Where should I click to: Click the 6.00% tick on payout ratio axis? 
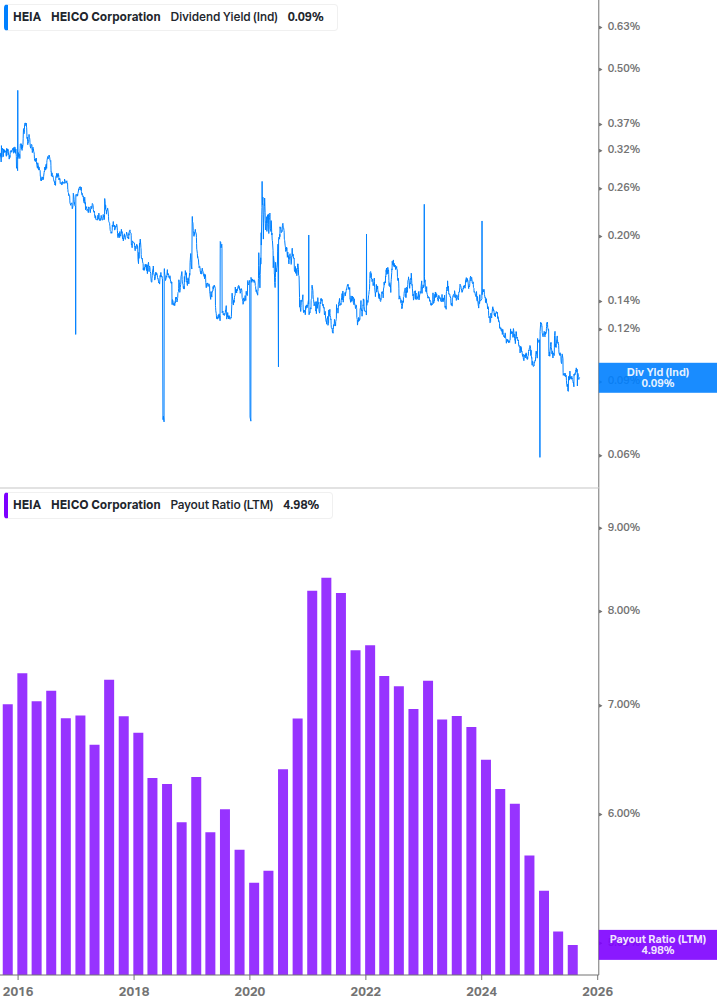click(623, 813)
